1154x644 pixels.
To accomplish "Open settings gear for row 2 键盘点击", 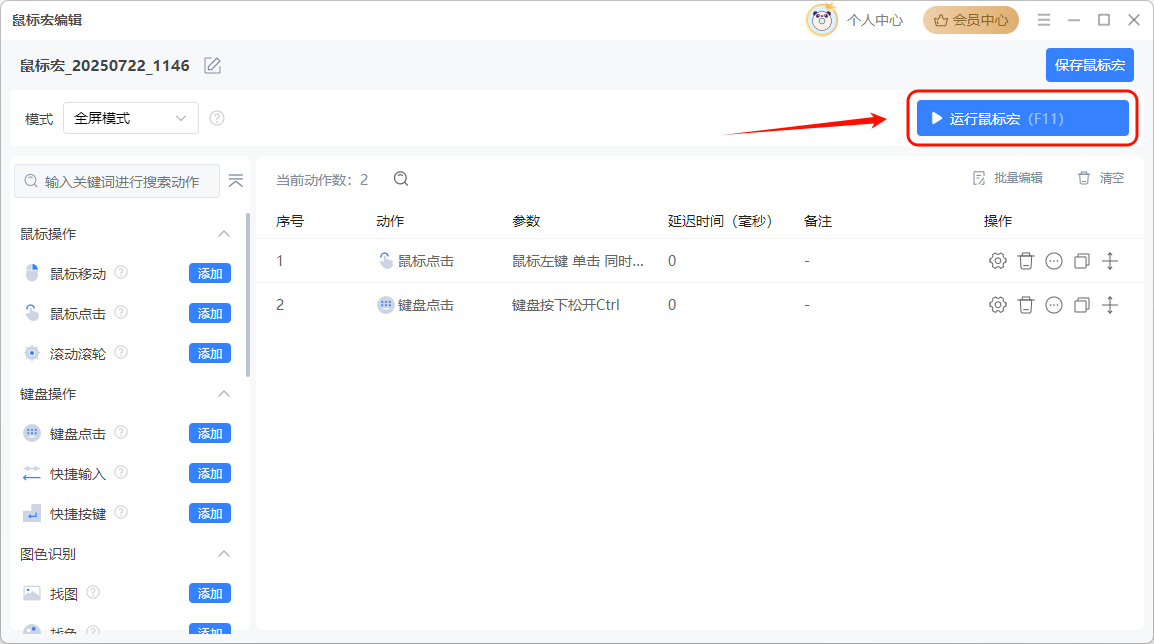I will pyautogui.click(x=997, y=305).
